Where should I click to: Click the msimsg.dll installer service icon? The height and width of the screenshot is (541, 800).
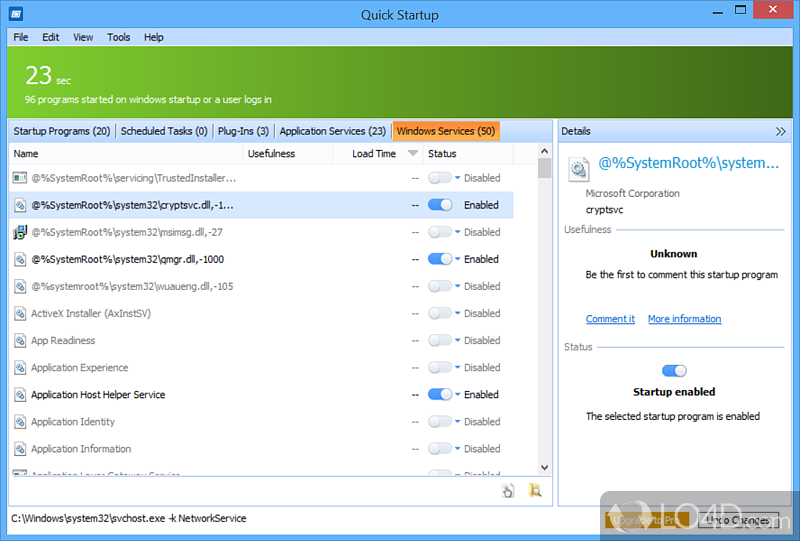[x=20, y=232]
